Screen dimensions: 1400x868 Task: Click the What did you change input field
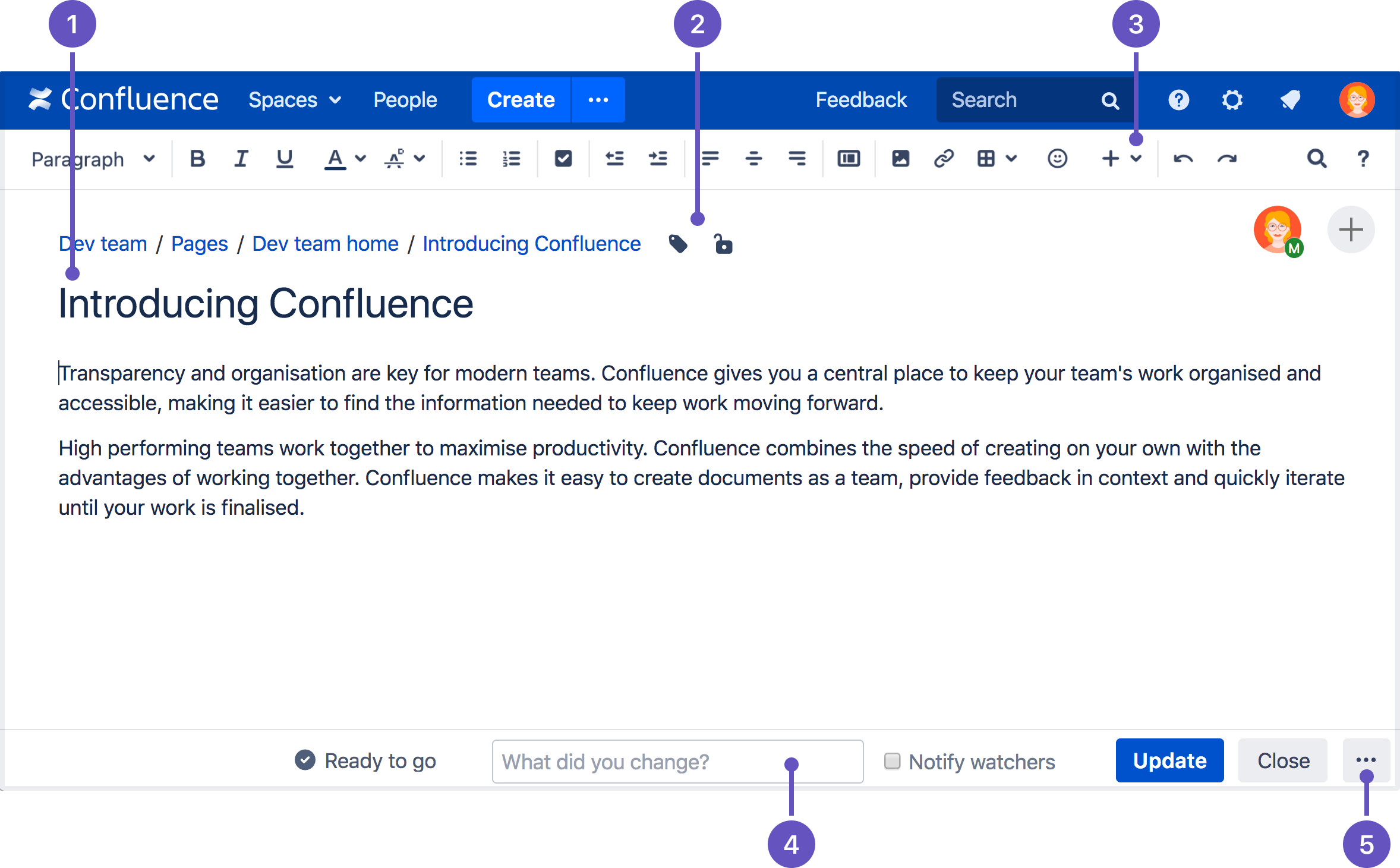coord(677,761)
